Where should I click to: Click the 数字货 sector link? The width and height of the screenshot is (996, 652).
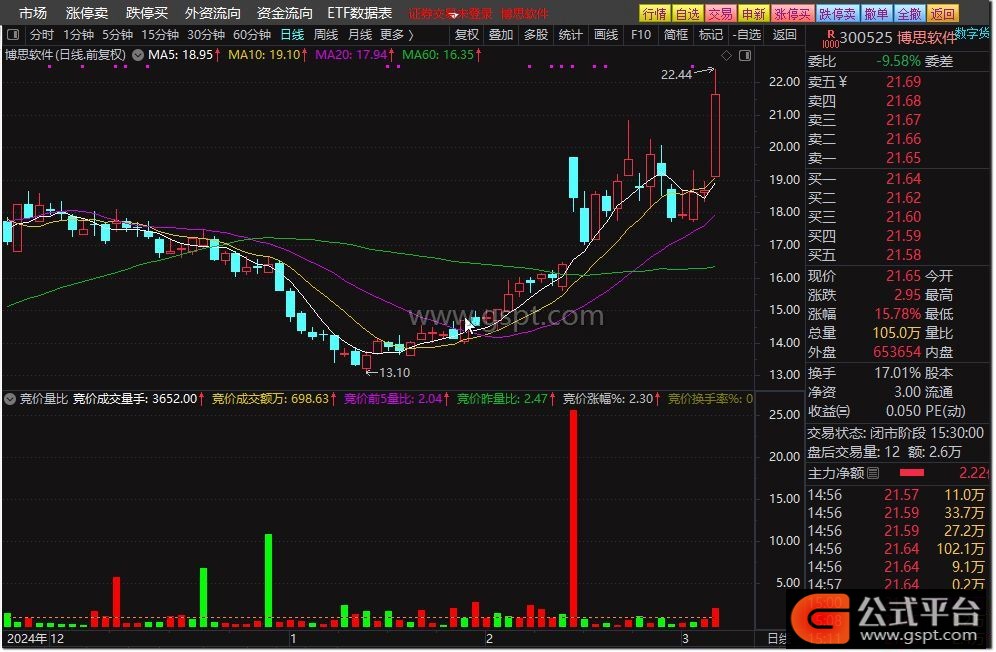[972, 33]
